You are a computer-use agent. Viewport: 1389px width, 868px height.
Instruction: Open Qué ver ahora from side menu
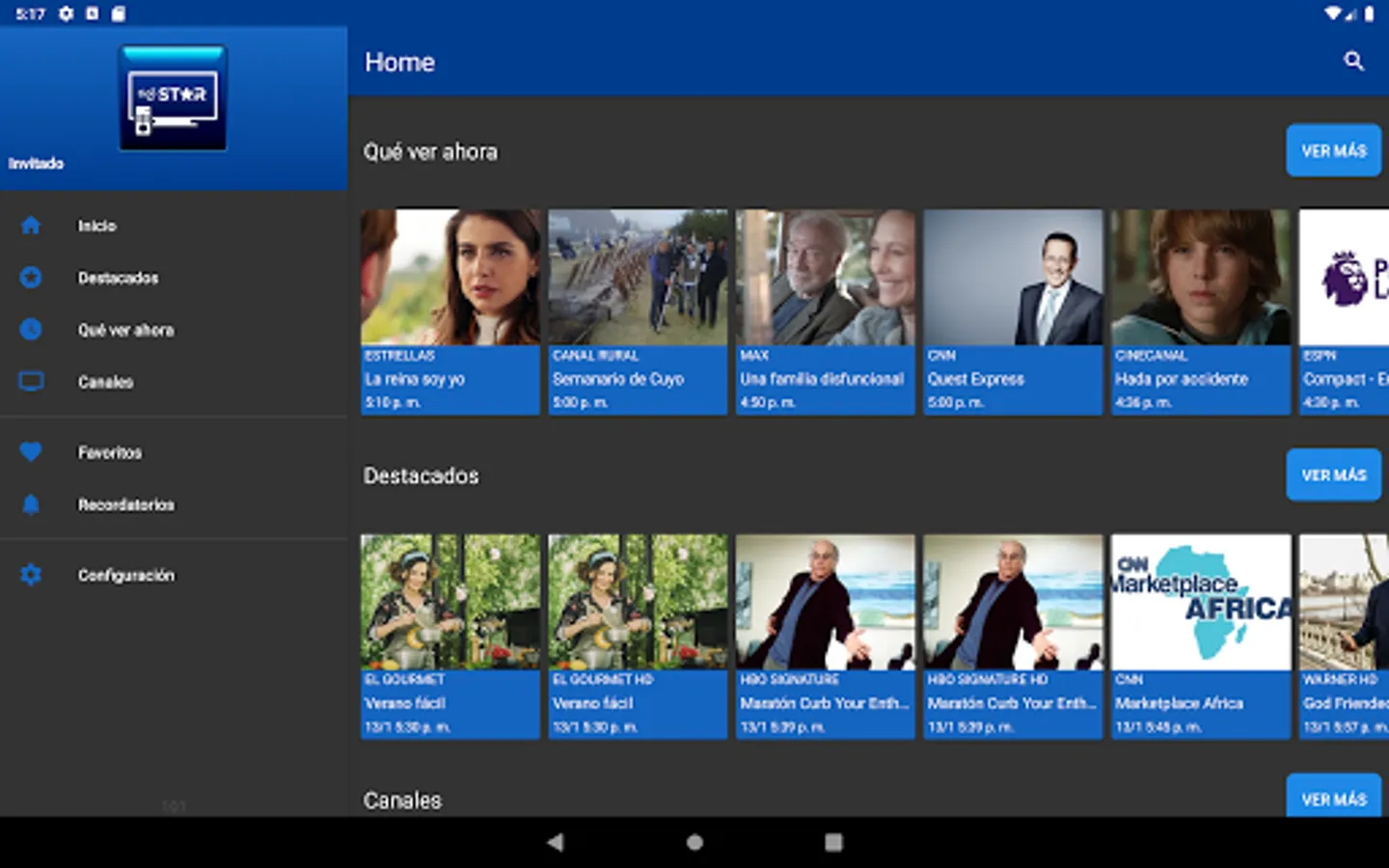174,330
